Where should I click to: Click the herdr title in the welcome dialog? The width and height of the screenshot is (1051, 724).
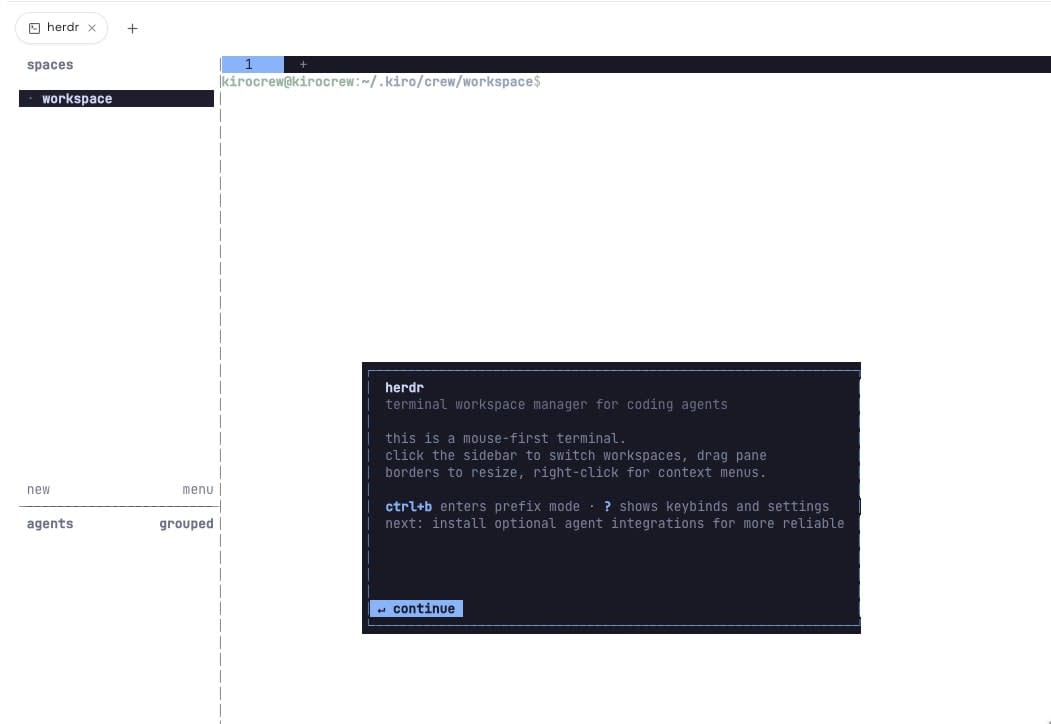point(404,387)
